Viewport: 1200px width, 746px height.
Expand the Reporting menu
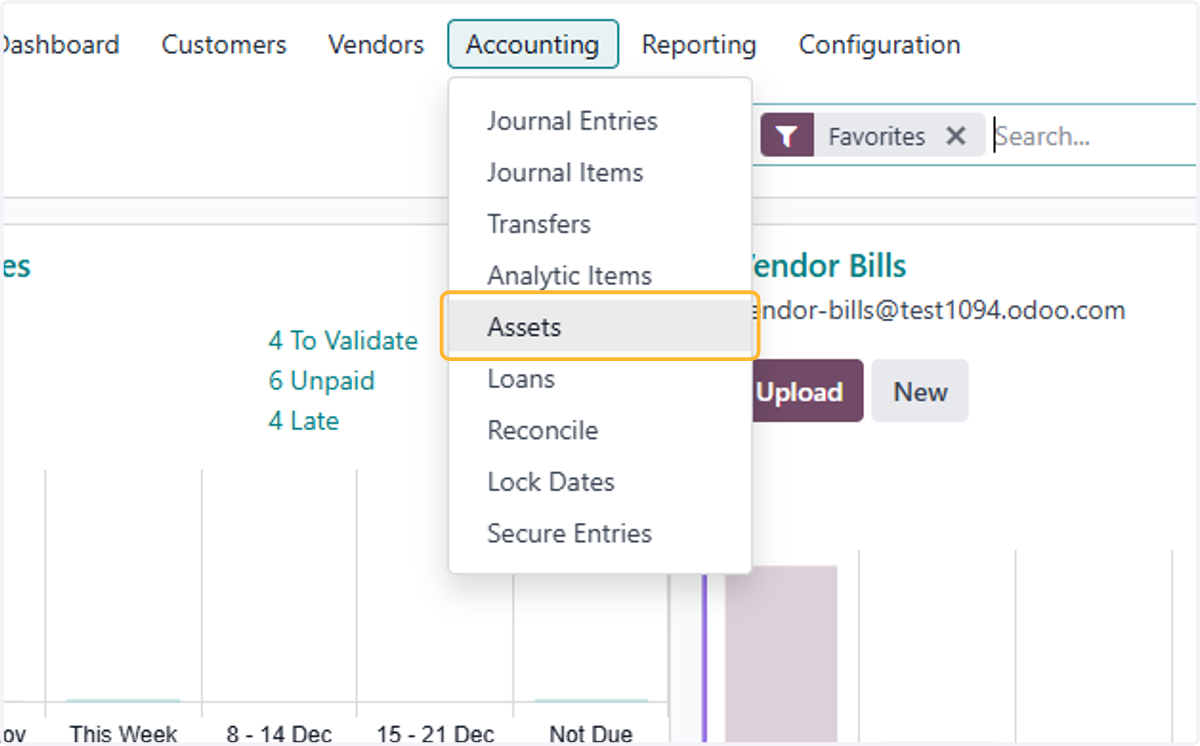pos(699,45)
